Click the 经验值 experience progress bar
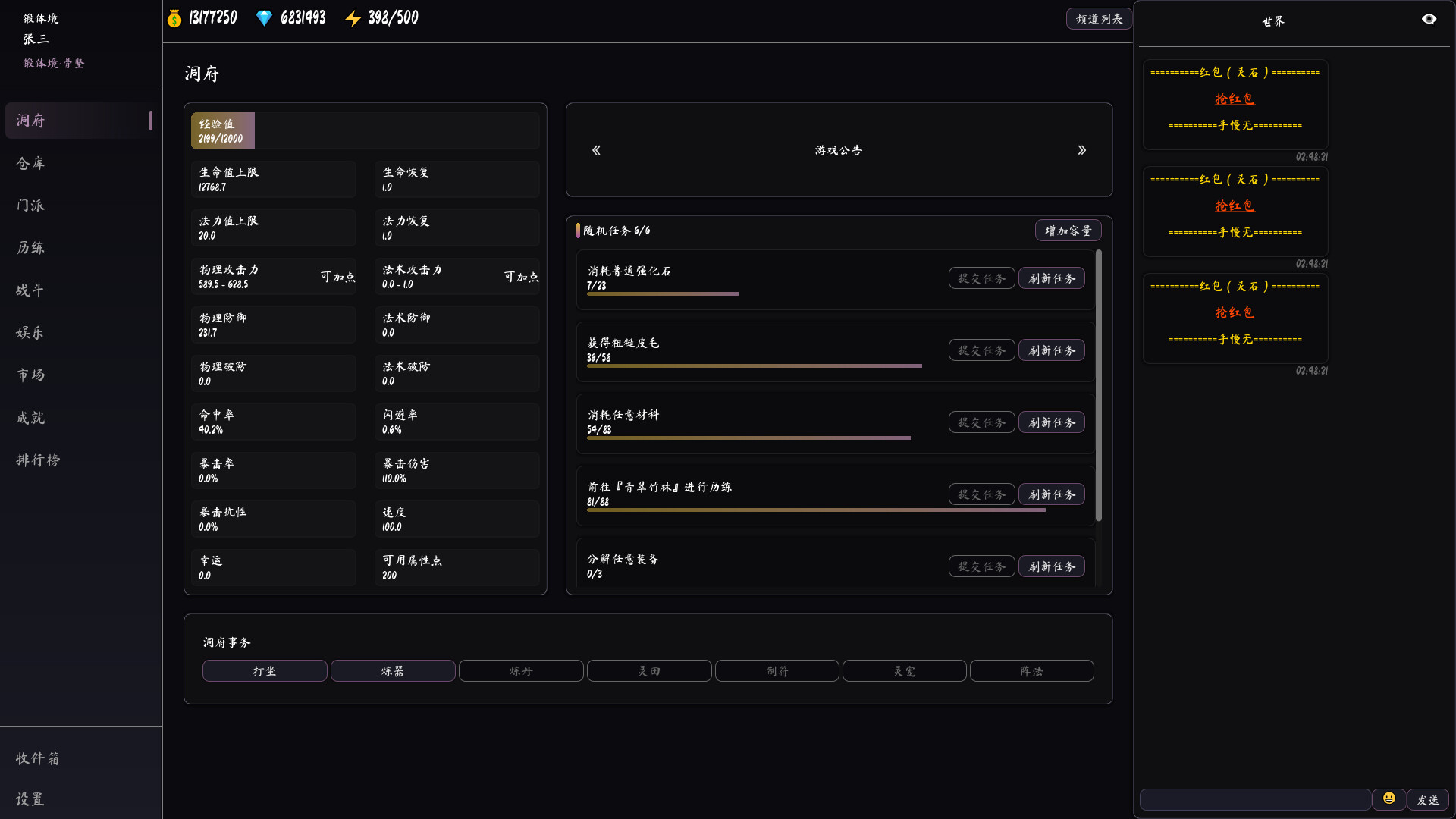Viewport: 1456px width, 819px height. coord(222,130)
